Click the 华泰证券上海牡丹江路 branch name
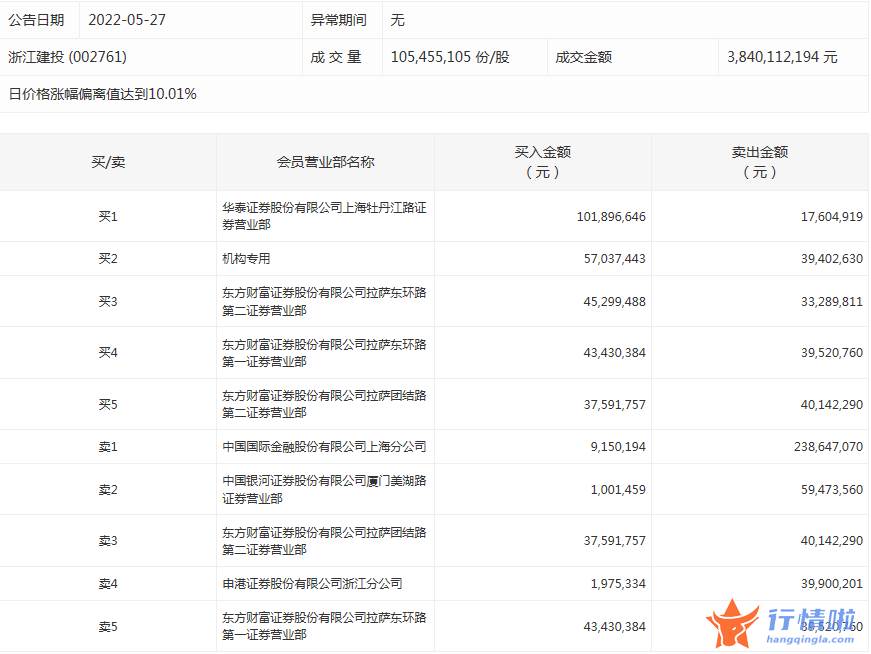The width and height of the screenshot is (871, 654). tap(324, 216)
